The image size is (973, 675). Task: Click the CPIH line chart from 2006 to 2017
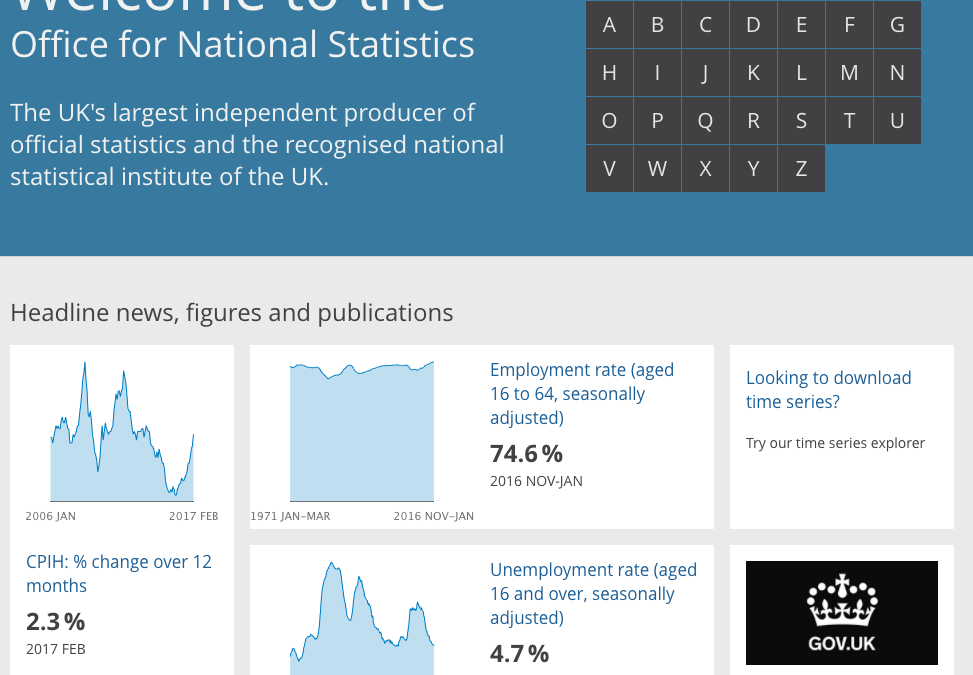point(122,432)
